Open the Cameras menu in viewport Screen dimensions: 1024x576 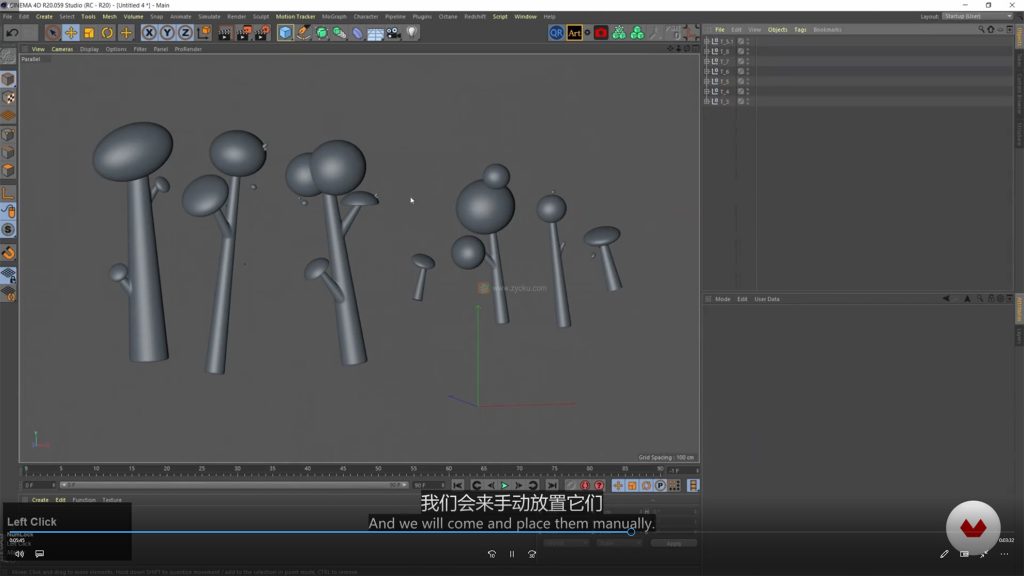tap(62, 49)
